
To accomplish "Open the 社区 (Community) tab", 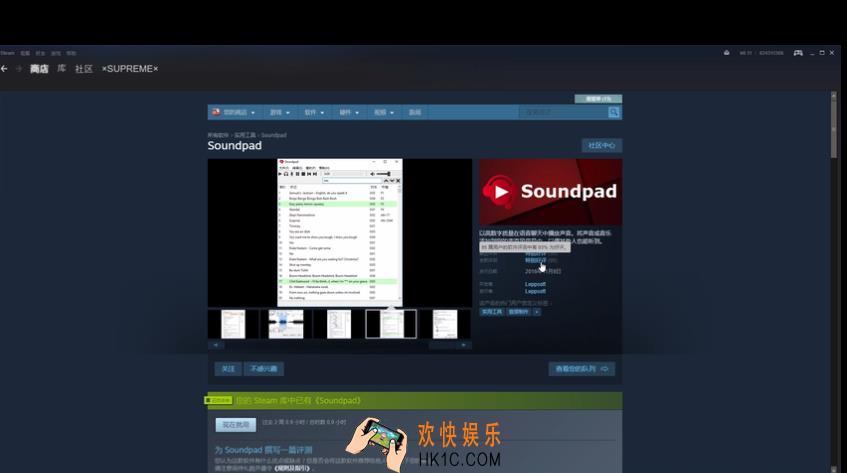I will (84, 69).
